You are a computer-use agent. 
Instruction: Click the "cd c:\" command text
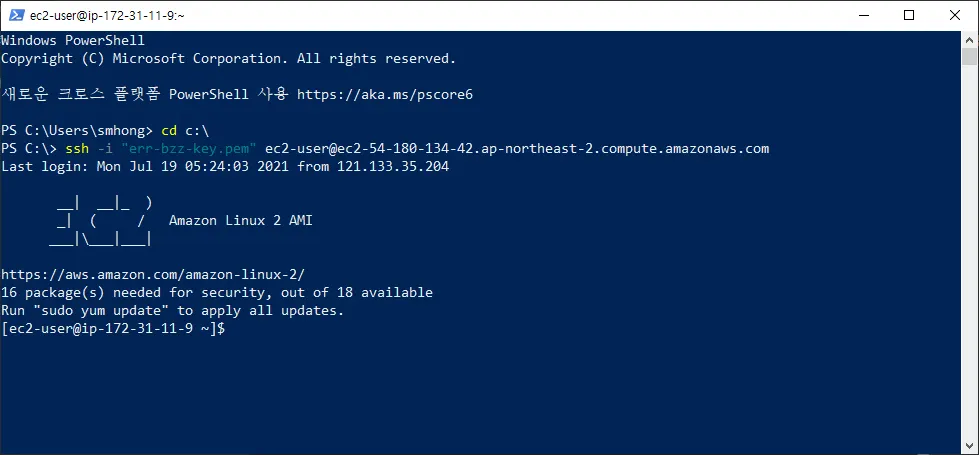[x=184, y=130]
